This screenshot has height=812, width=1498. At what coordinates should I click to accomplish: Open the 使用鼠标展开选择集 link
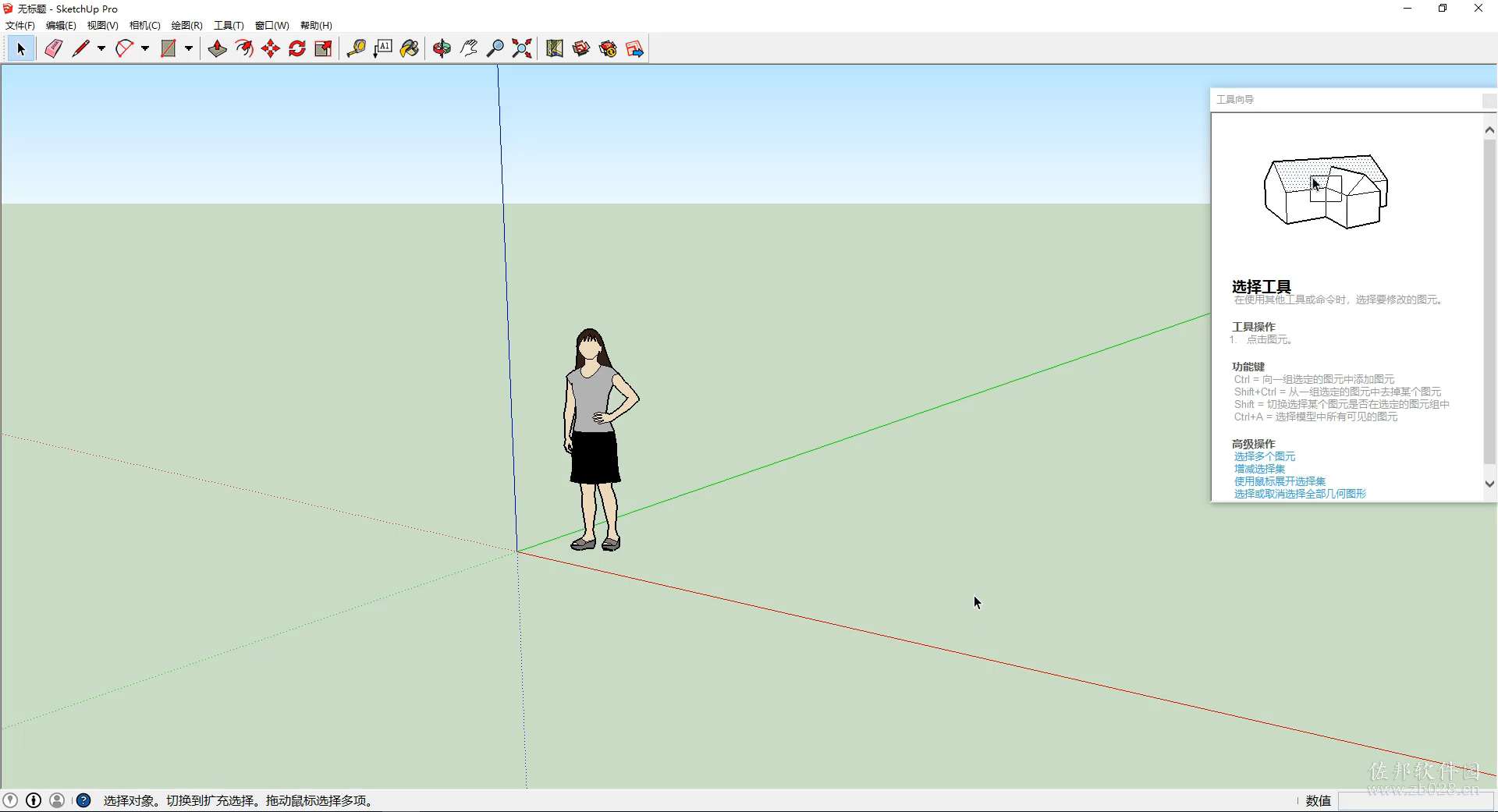click(1280, 481)
